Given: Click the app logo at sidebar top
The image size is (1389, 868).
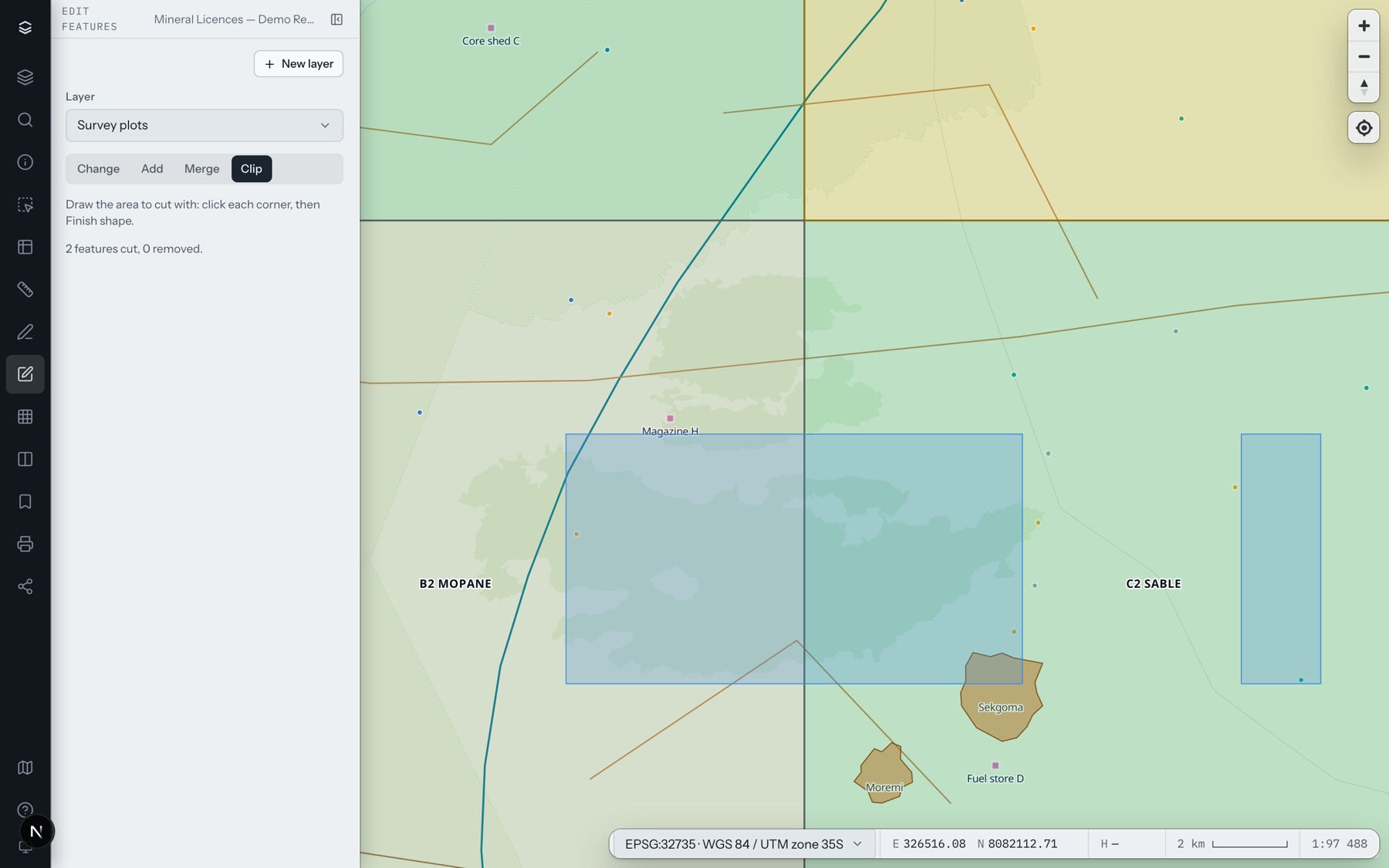Looking at the screenshot, I should coord(25,28).
